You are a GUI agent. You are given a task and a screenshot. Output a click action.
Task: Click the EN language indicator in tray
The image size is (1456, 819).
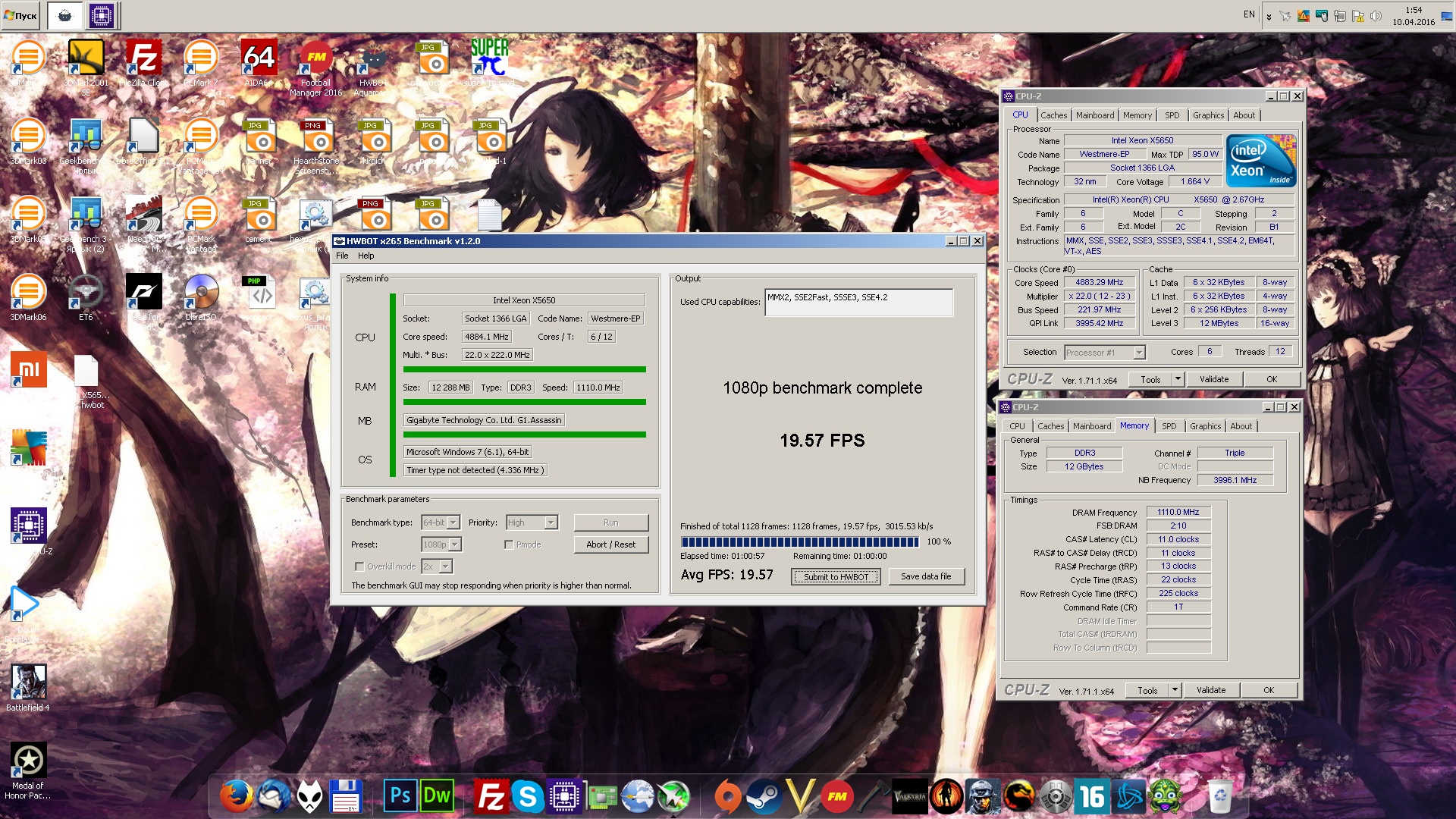point(1249,14)
